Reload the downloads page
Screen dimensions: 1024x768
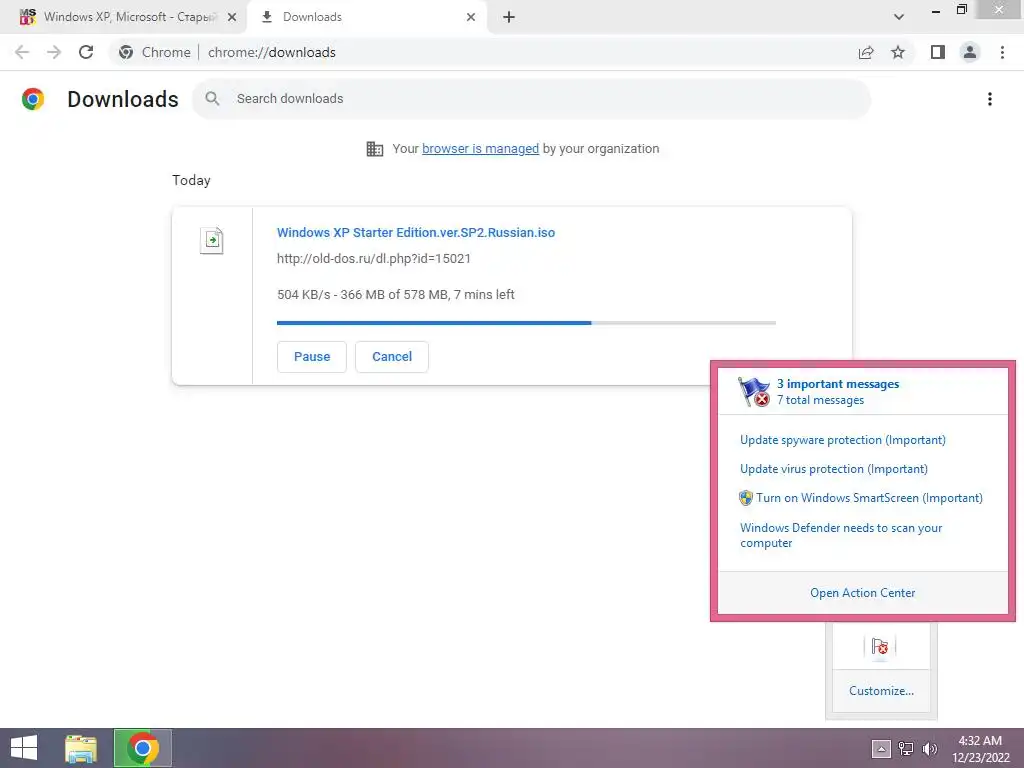point(86,52)
